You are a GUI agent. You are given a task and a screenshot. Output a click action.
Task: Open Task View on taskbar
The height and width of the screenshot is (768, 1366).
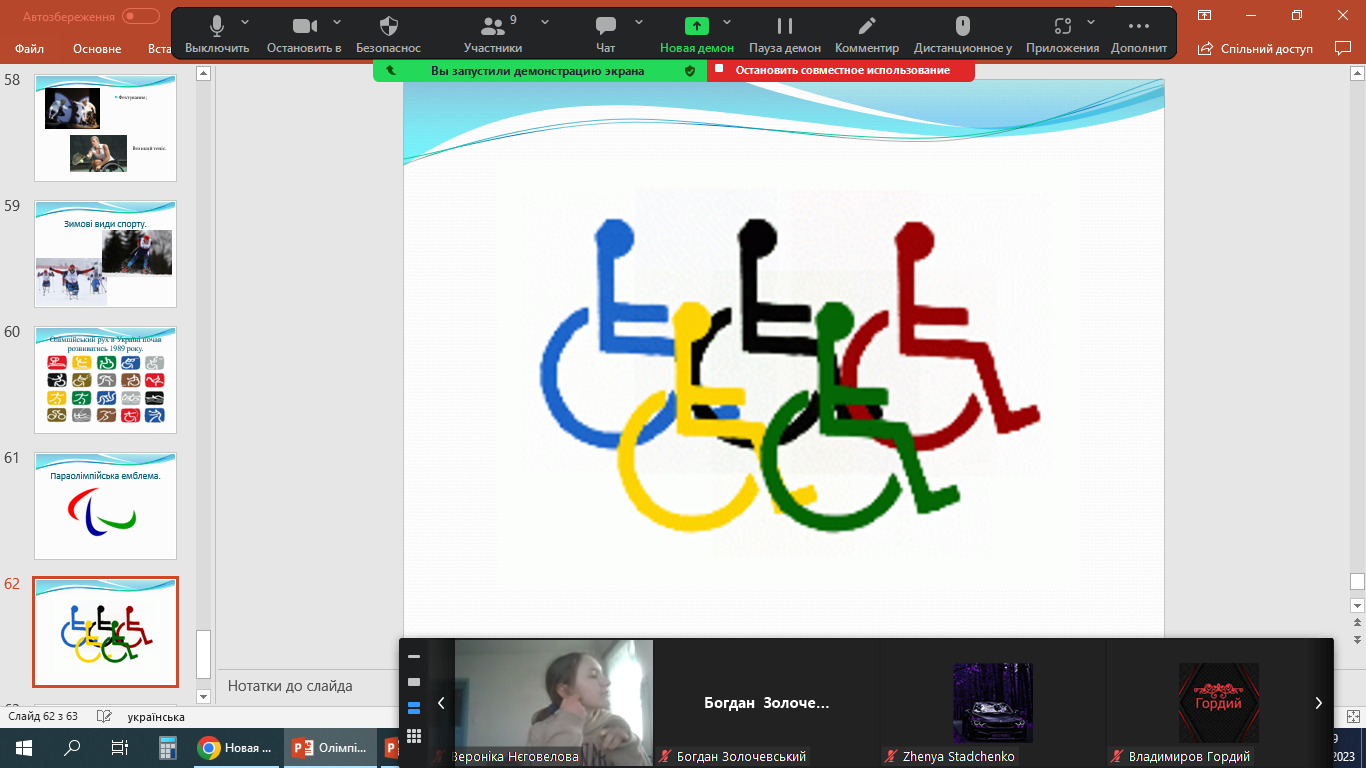click(120, 747)
